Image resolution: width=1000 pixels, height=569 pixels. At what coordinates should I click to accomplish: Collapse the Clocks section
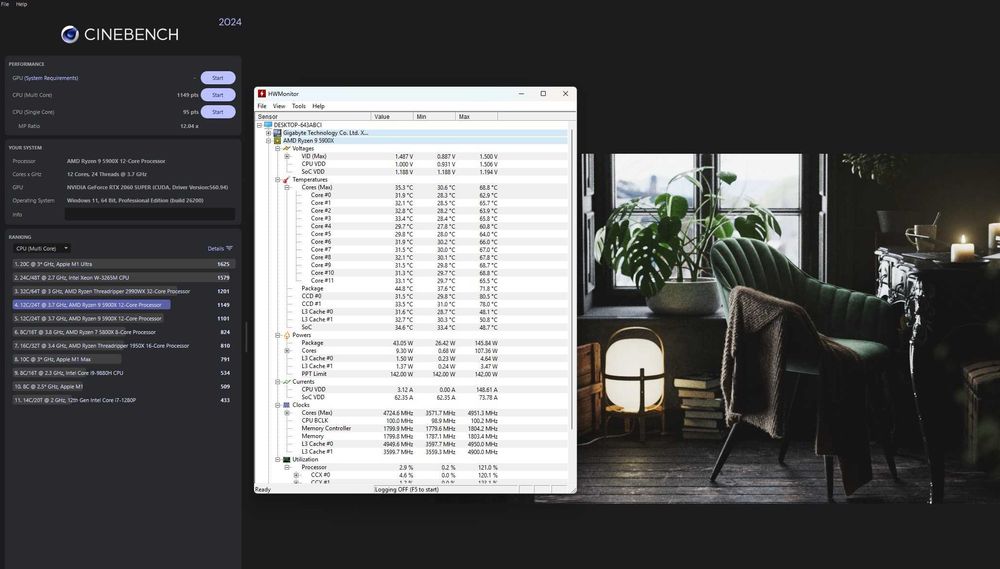tap(277, 405)
